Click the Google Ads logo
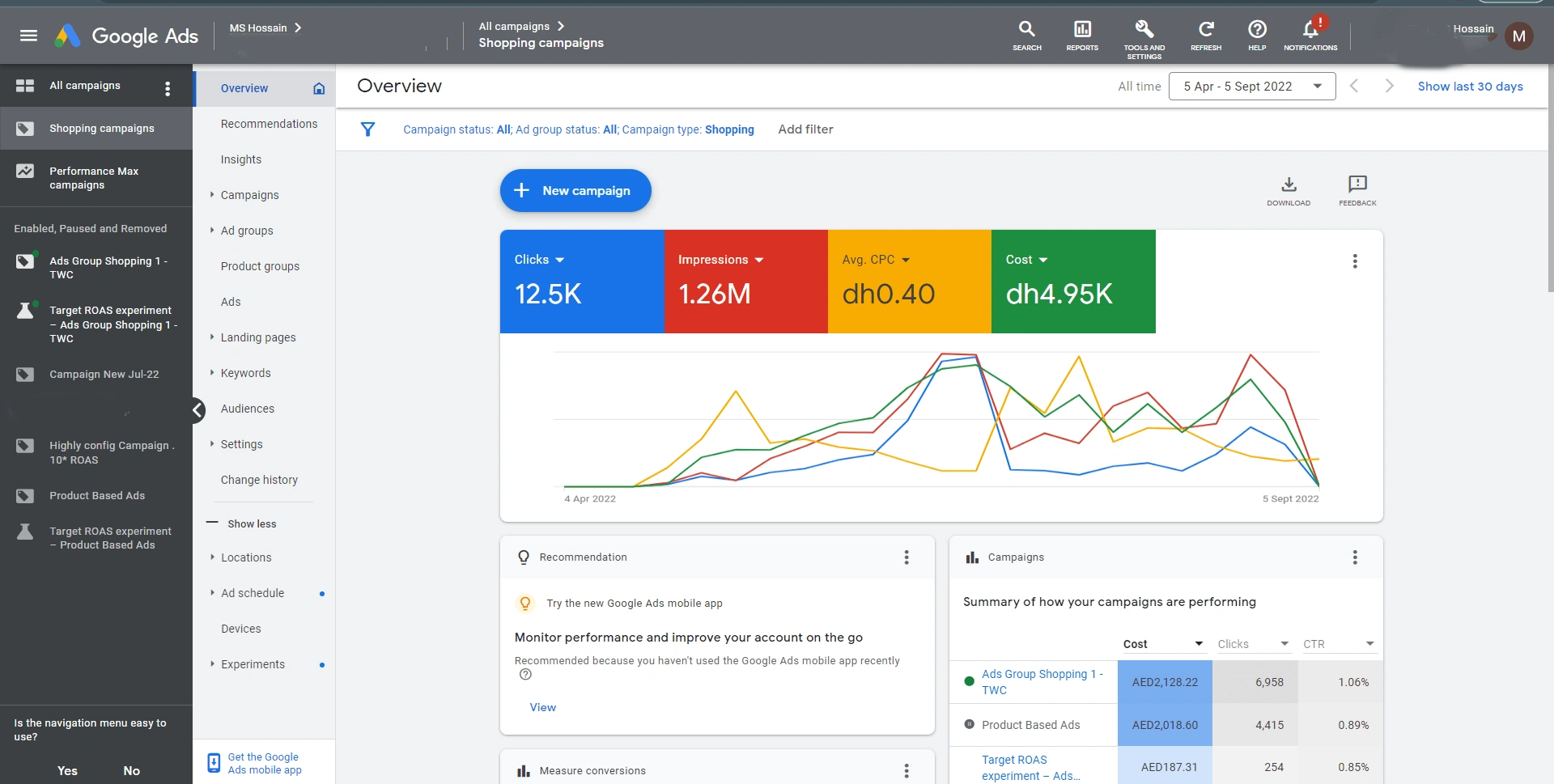 tap(126, 36)
